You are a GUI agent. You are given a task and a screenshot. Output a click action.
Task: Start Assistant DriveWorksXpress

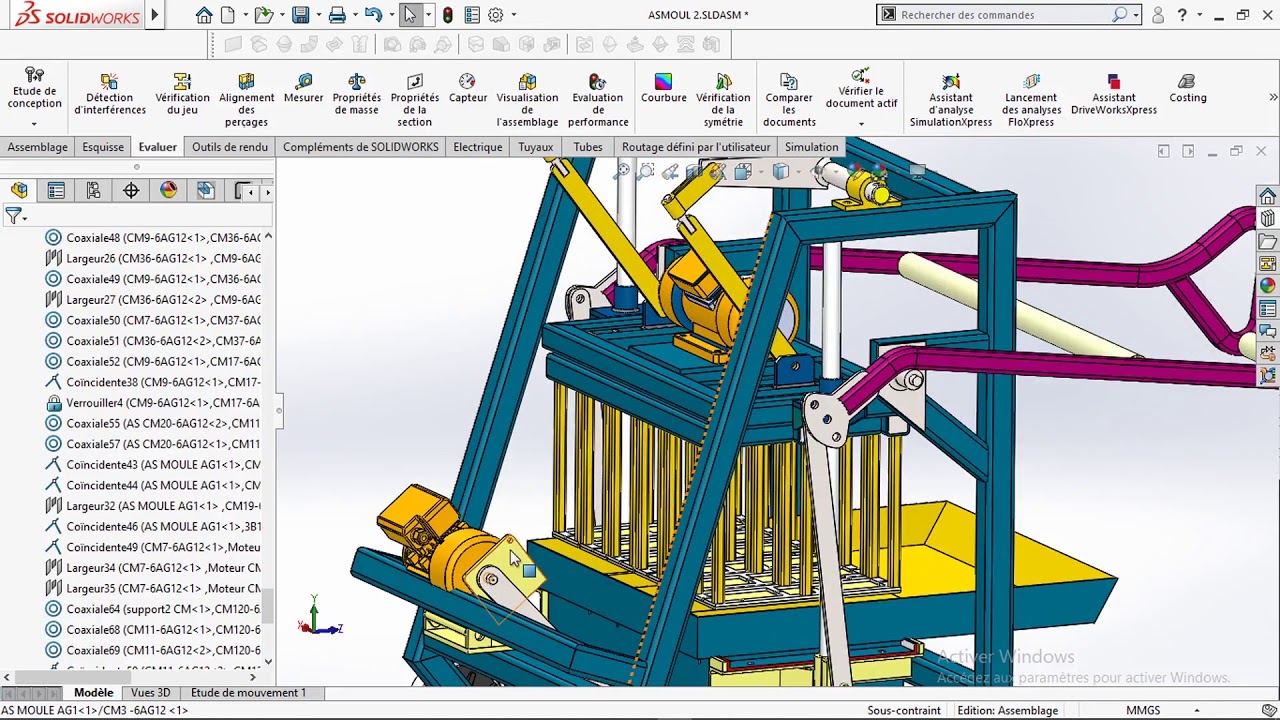pos(1113,94)
